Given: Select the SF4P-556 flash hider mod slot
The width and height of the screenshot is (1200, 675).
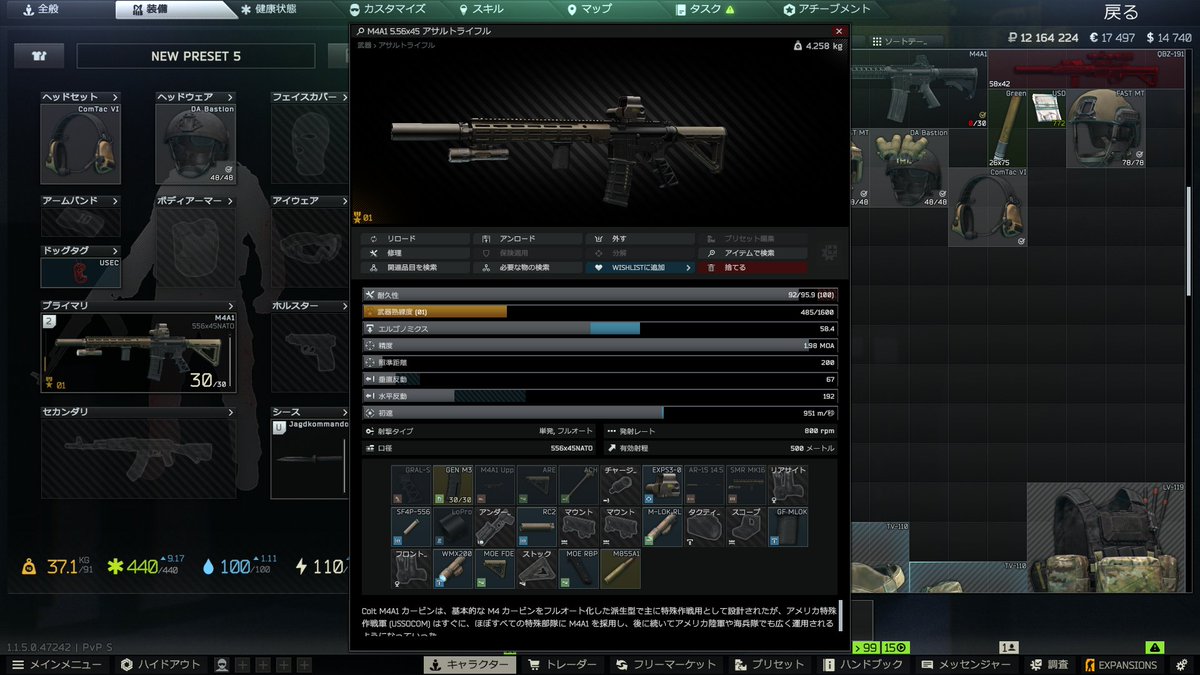Looking at the screenshot, I should click(x=411, y=526).
